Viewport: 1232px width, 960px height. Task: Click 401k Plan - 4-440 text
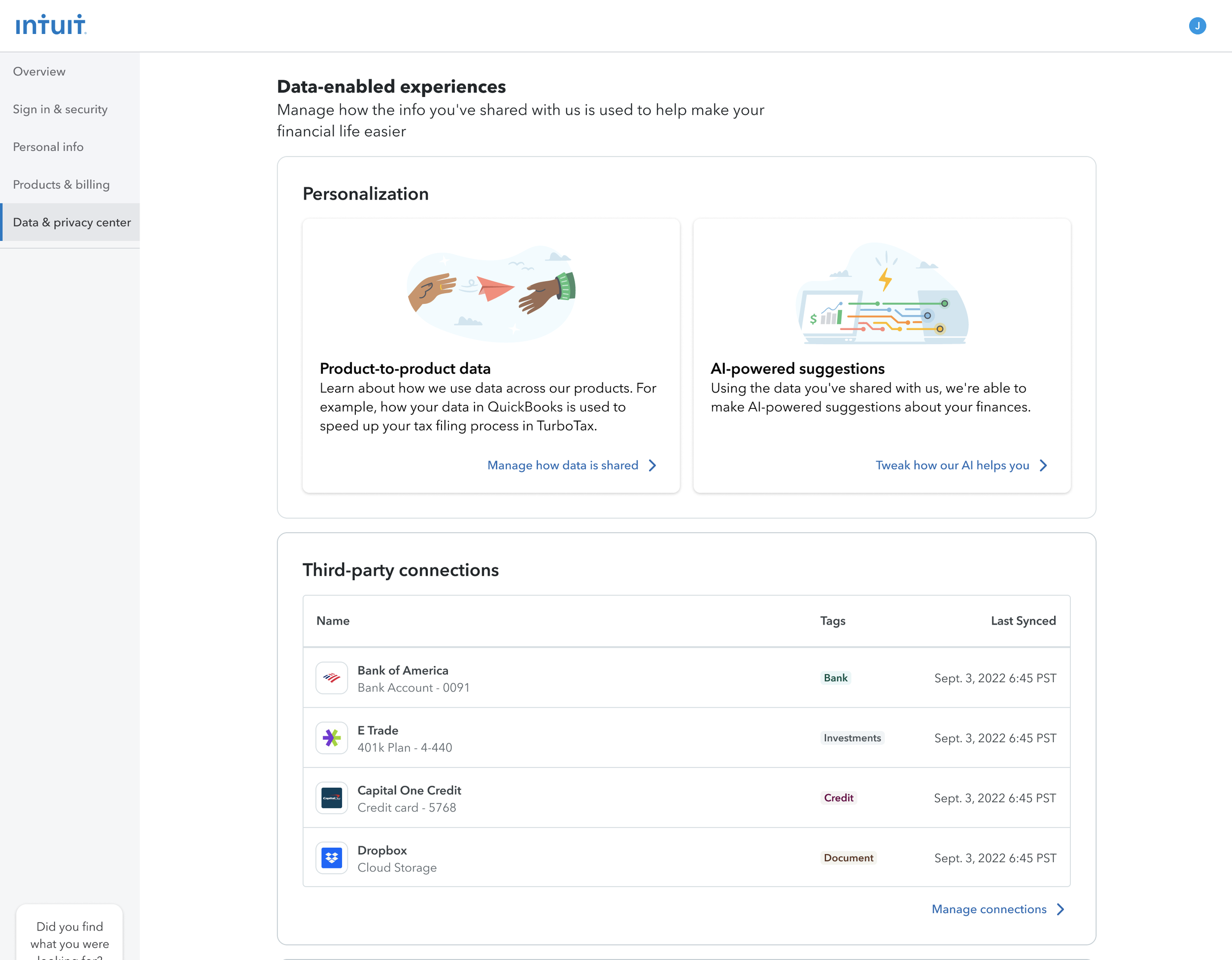pos(405,748)
